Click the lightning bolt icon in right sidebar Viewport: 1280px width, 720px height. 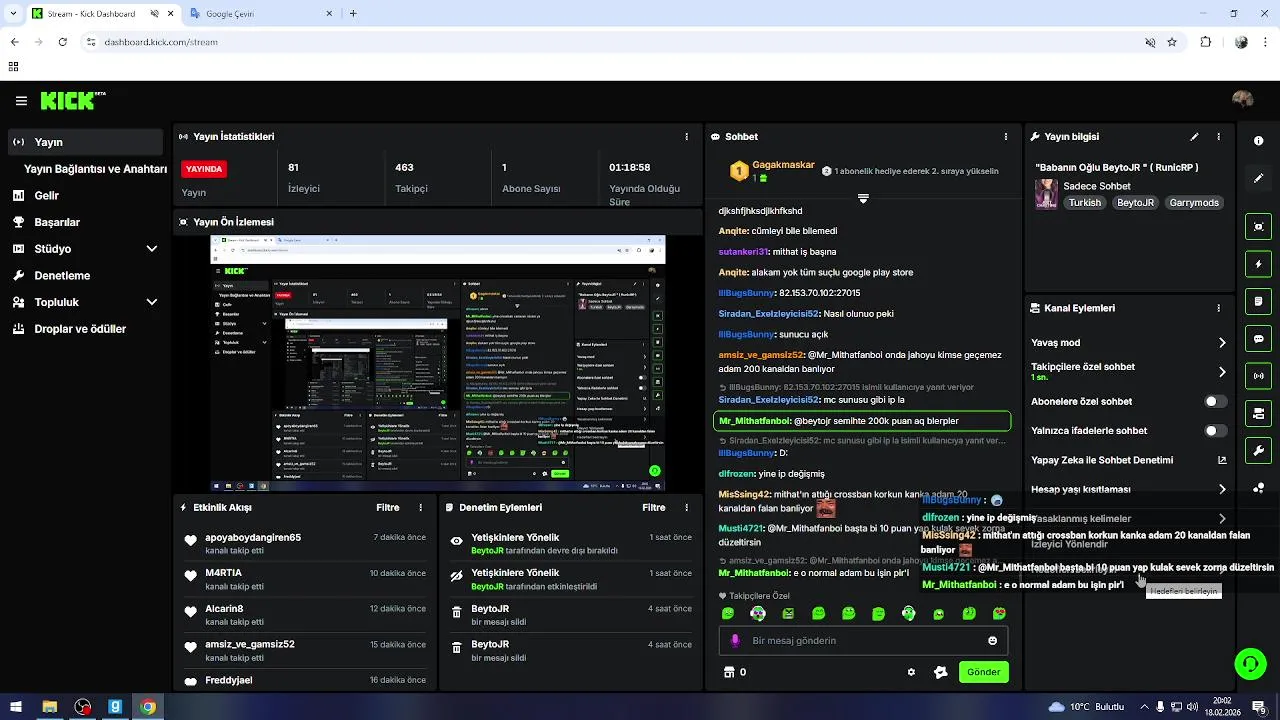(x=1258, y=264)
